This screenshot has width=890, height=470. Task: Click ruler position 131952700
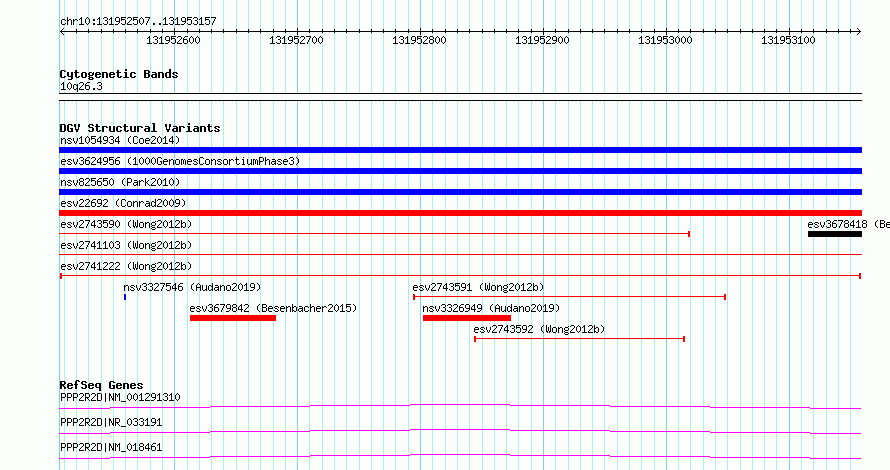296,40
